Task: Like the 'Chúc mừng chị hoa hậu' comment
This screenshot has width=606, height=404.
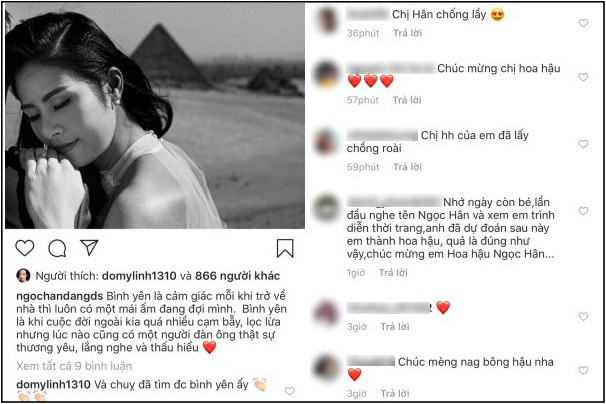Action: [x=583, y=77]
